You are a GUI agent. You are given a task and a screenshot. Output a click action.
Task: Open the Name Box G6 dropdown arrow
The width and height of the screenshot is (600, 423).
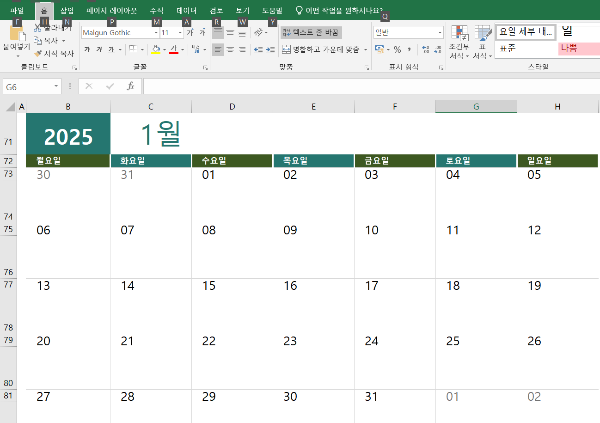56,86
